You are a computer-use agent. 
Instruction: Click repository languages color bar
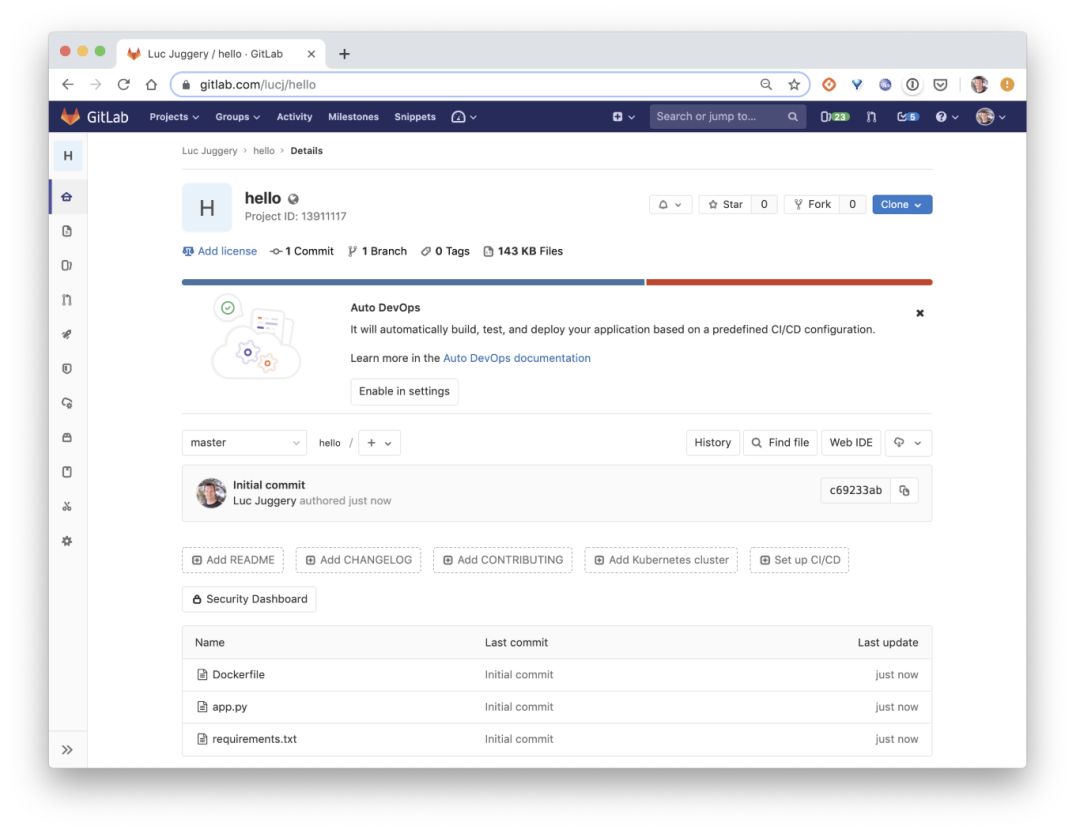557,282
